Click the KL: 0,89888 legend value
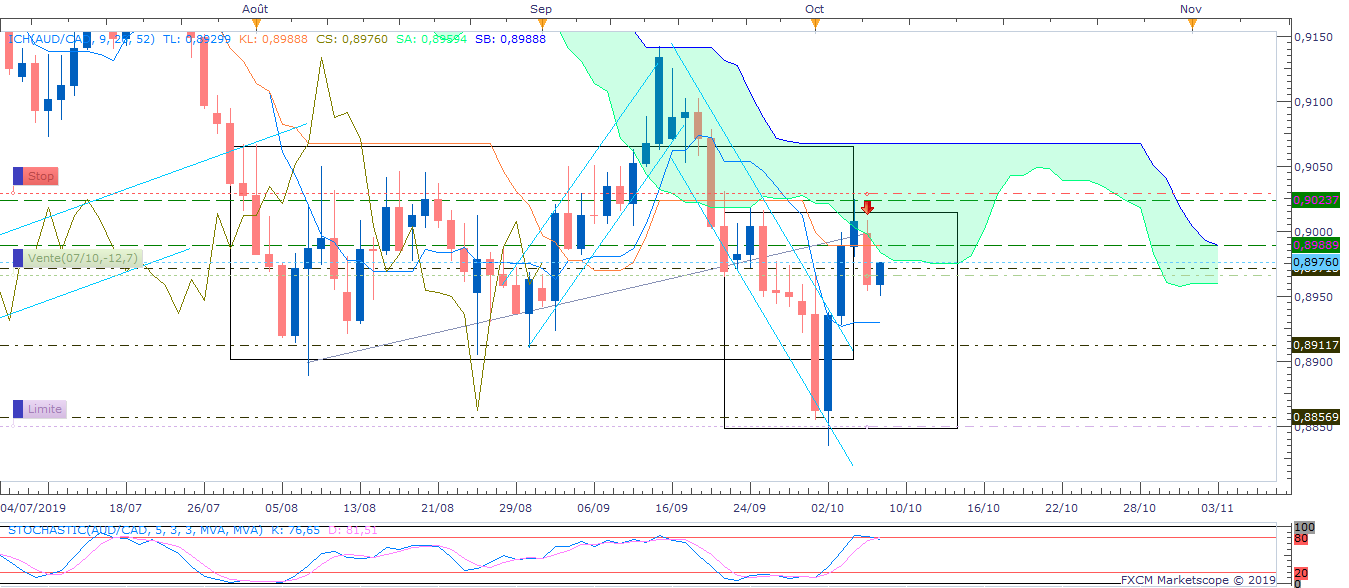The image size is (1349, 588). (x=274, y=39)
